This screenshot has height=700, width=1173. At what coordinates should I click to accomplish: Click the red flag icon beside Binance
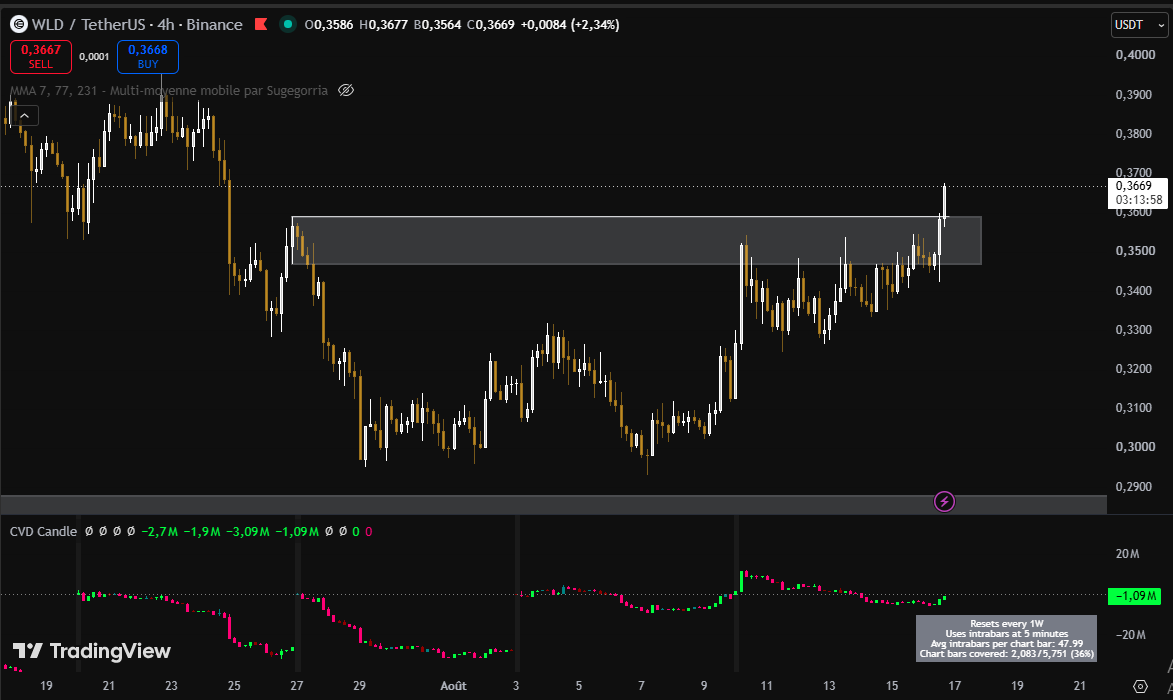click(x=260, y=24)
